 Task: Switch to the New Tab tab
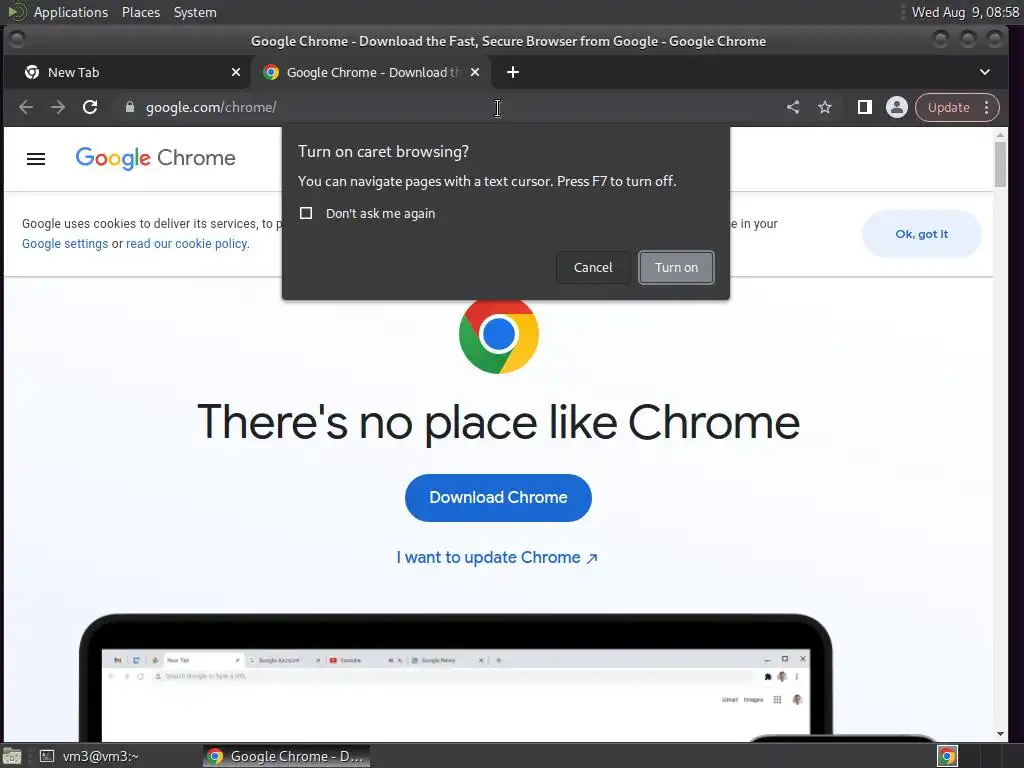(127, 72)
